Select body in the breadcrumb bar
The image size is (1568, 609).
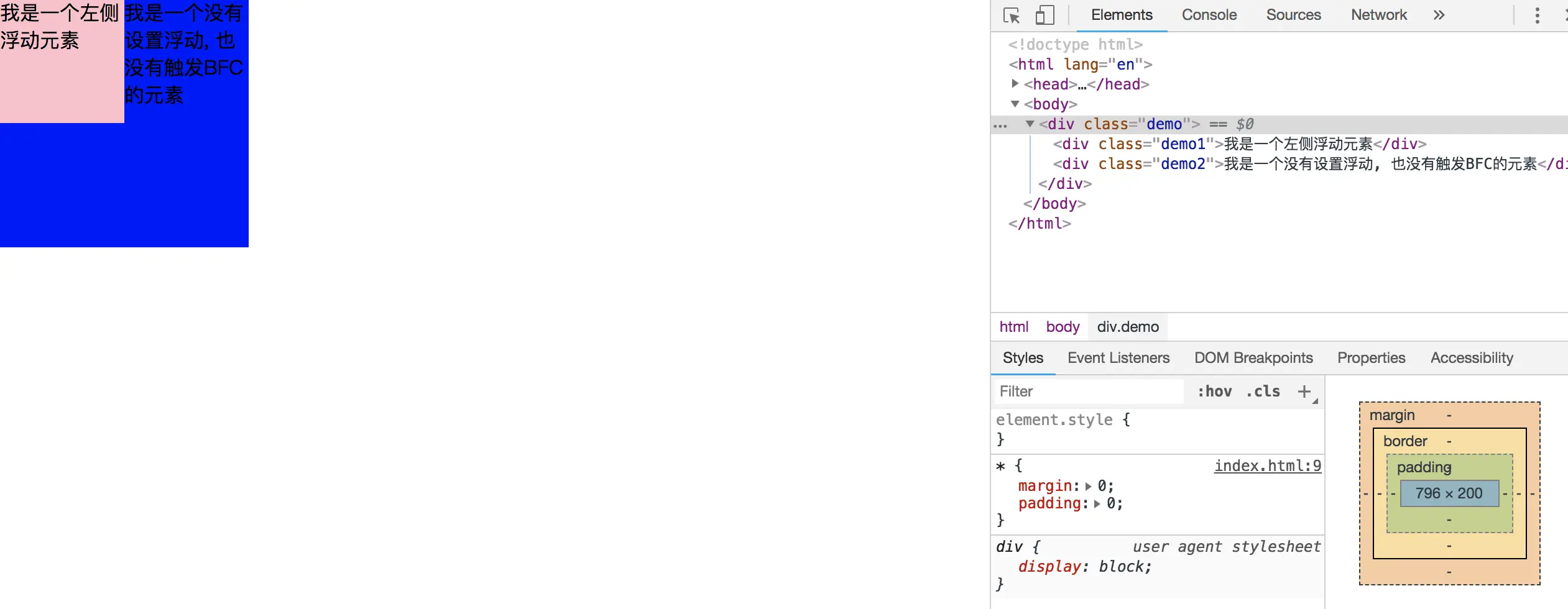pyautogui.click(x=1063, y=327)
